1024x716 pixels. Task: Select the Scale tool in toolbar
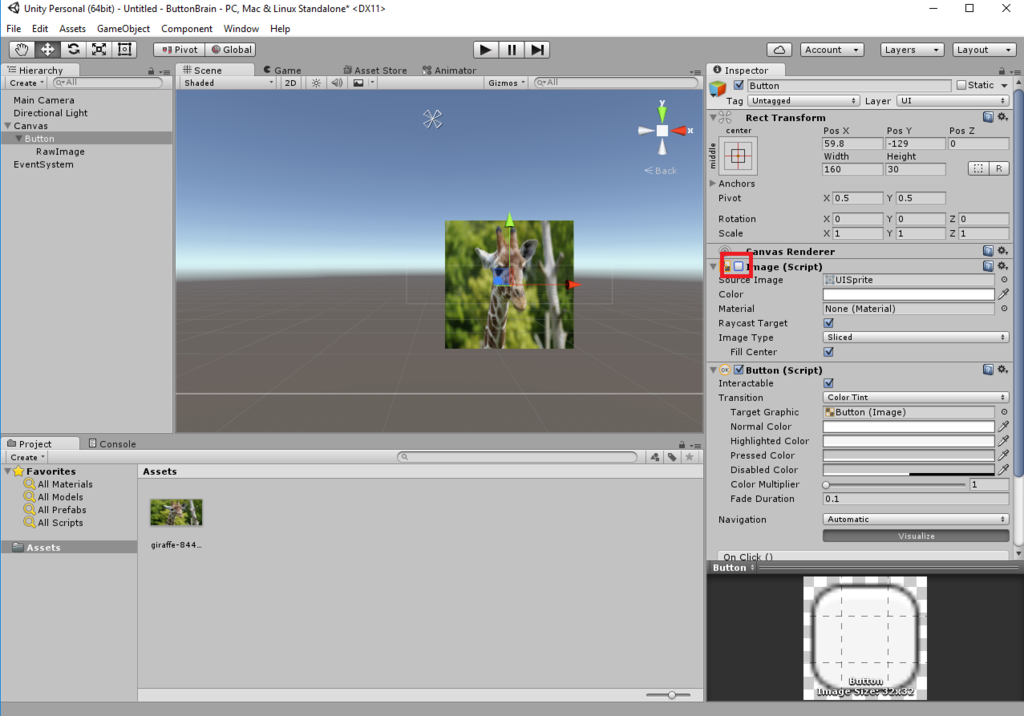[x=99, y=50]
